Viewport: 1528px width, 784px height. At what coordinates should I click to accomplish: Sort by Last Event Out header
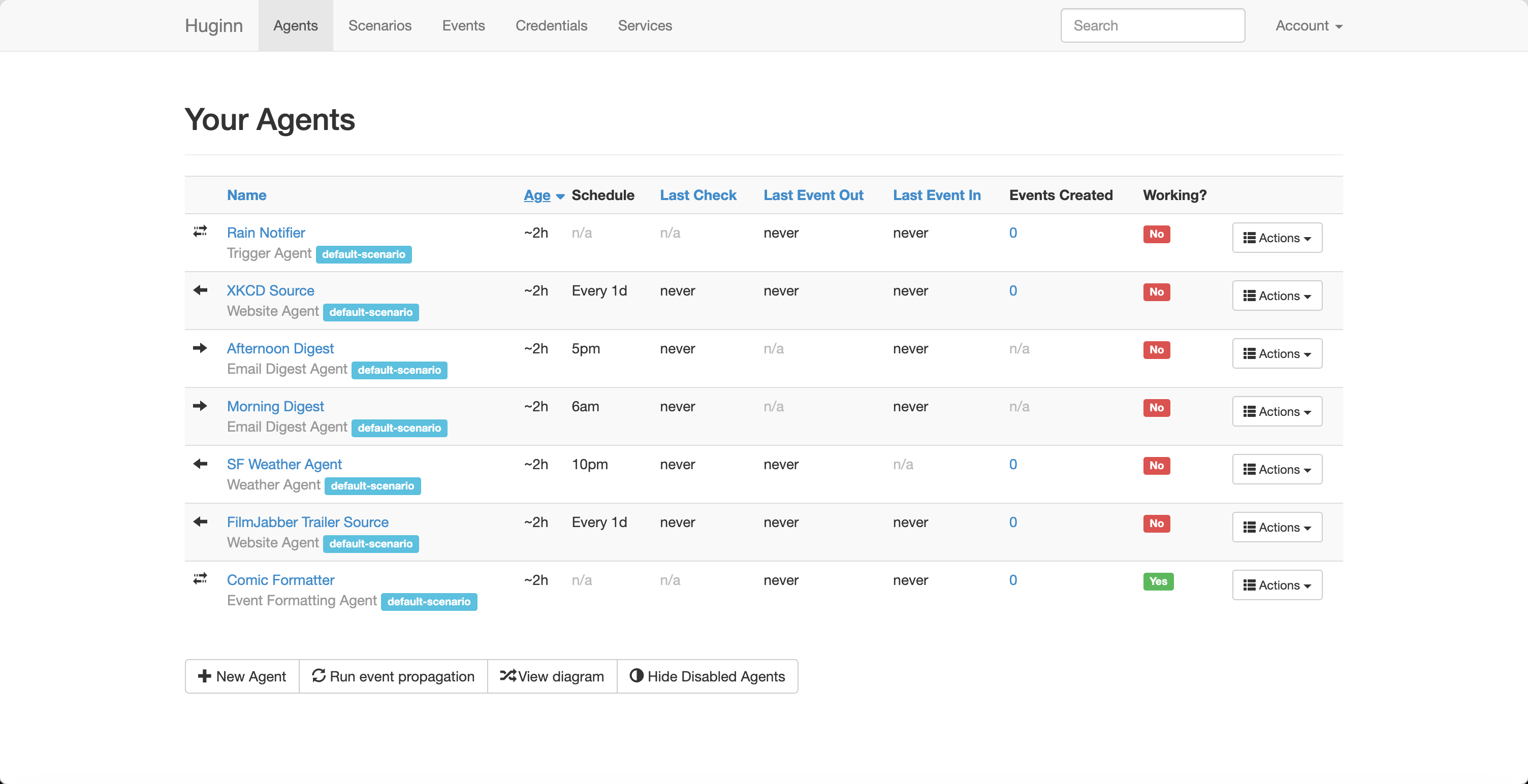click(813, 195)
